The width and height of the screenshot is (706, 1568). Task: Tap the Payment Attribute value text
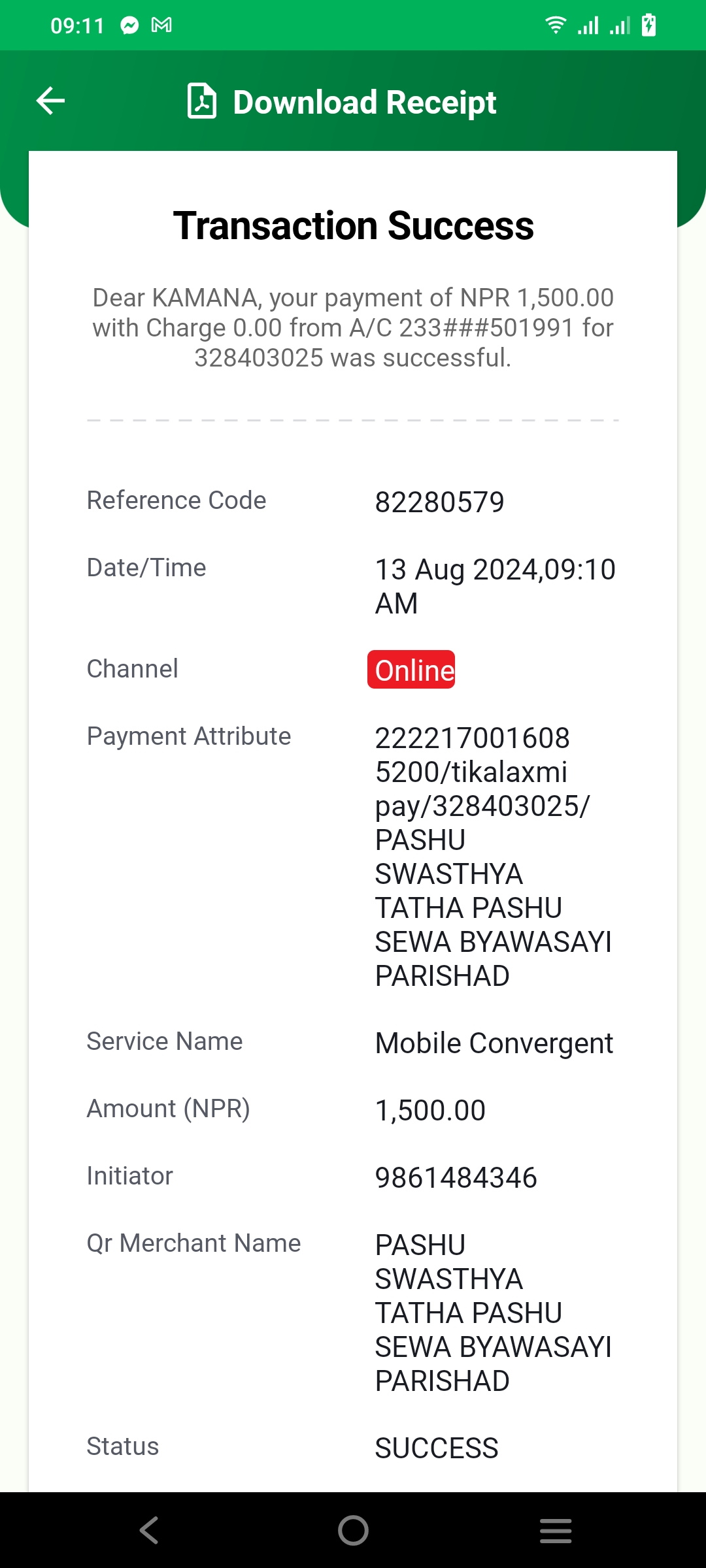click(494, 857)
